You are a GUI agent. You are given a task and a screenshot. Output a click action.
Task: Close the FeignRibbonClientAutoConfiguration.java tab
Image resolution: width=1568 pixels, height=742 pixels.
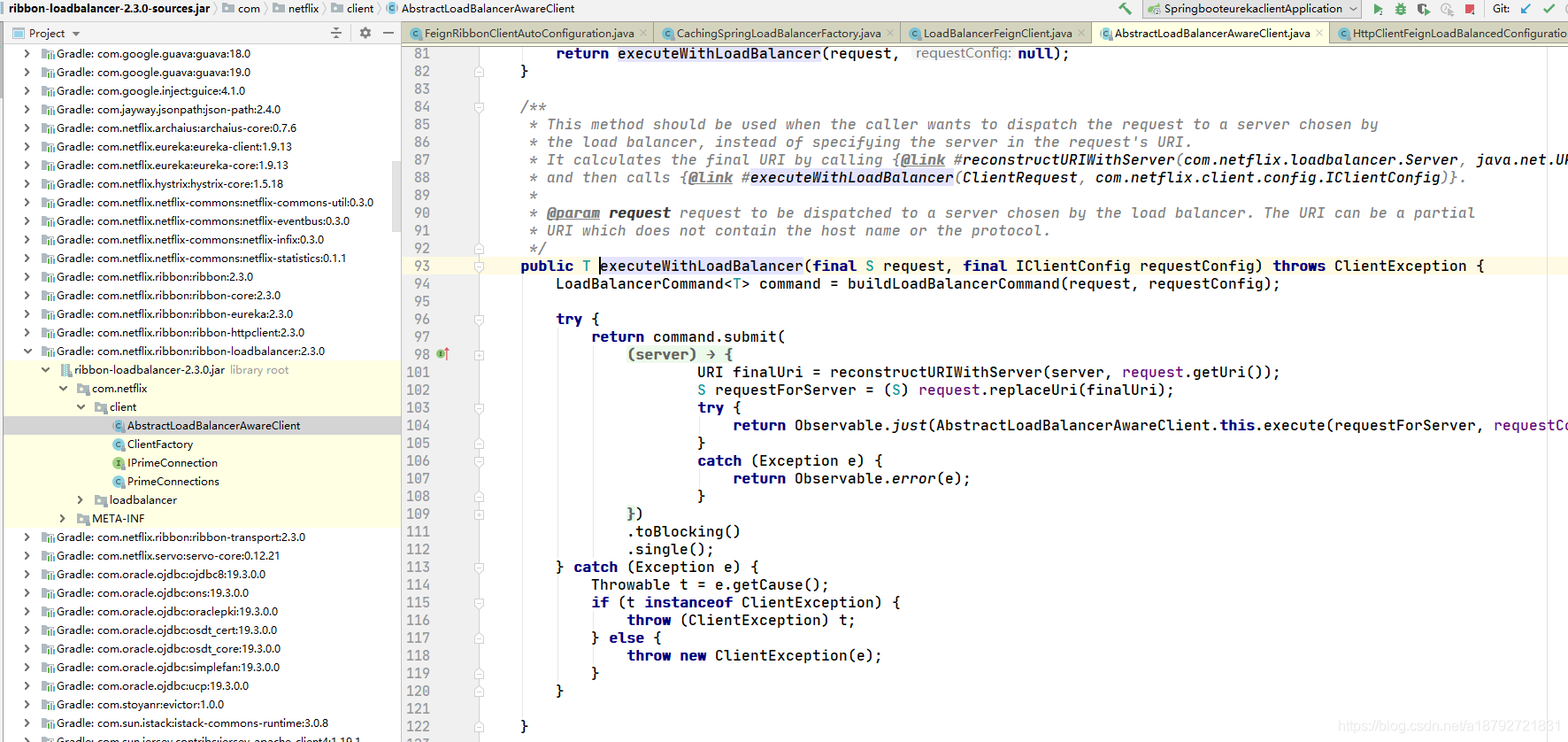643,33
